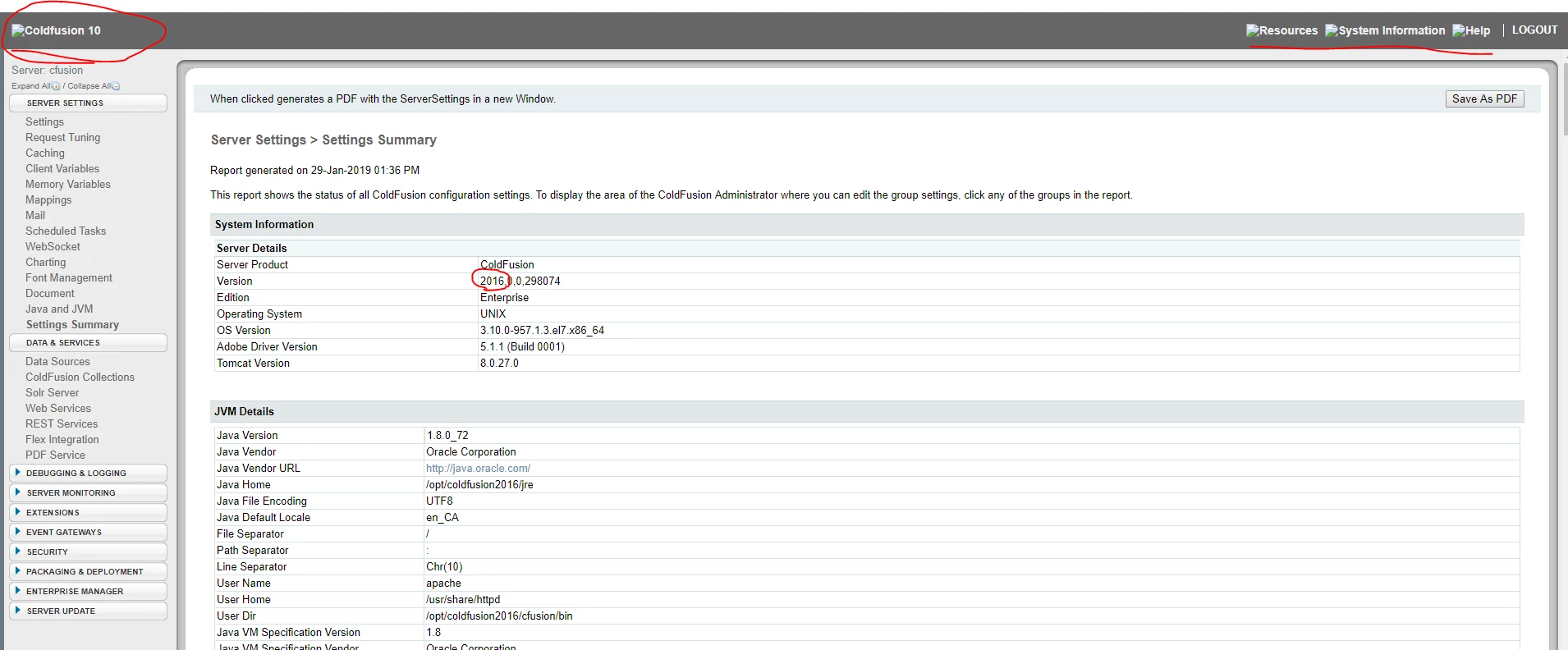Click the 'Server: cfusion' label

[x=47, y=70]
